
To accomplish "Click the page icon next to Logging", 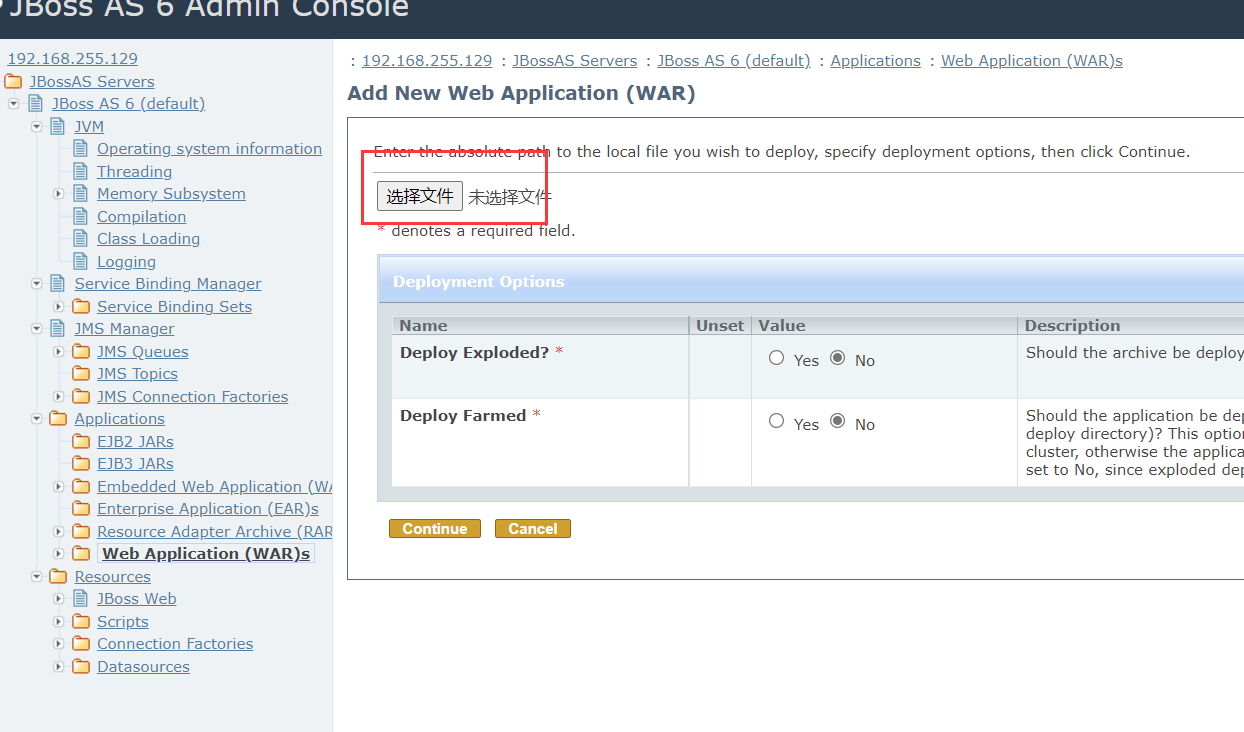I will 81,261.
